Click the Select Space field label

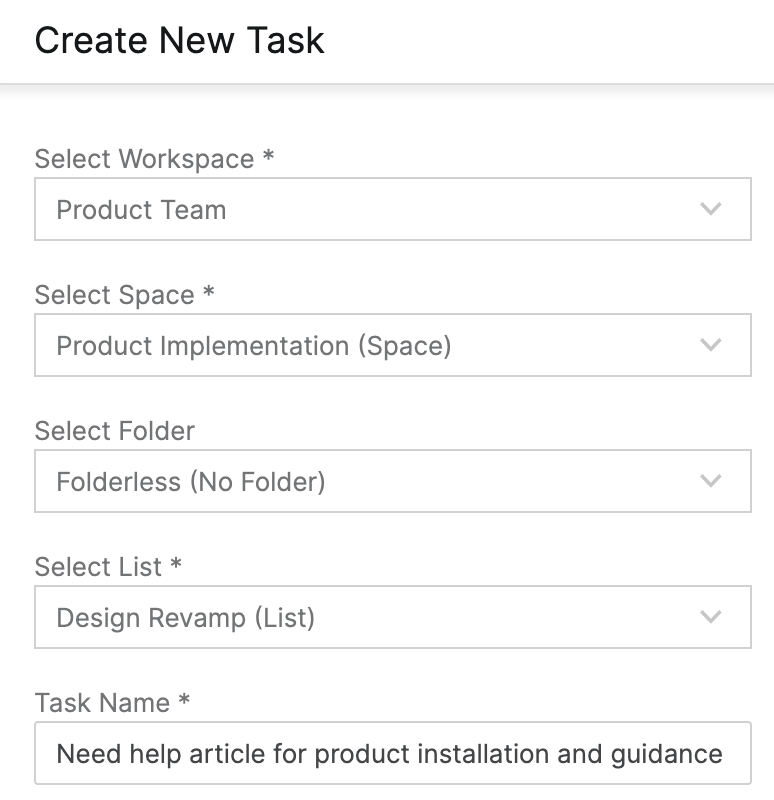(114, 295)
